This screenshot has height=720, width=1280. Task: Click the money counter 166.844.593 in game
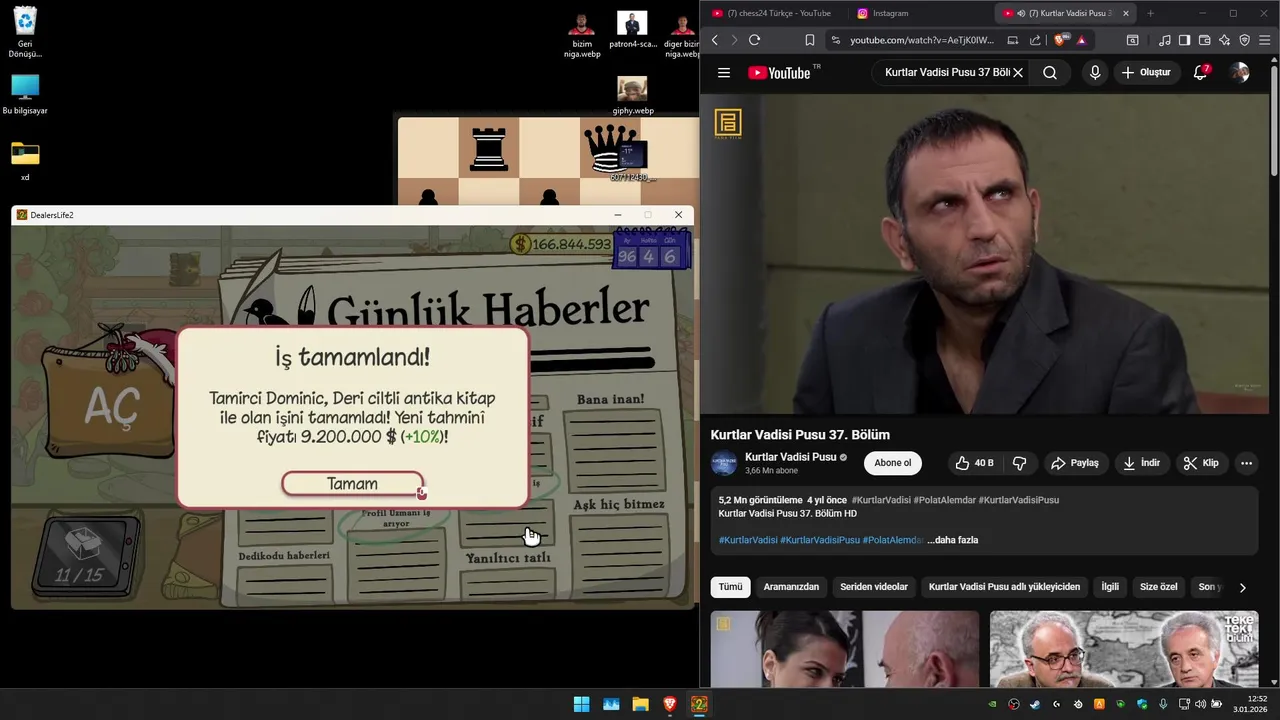point(561,244)
